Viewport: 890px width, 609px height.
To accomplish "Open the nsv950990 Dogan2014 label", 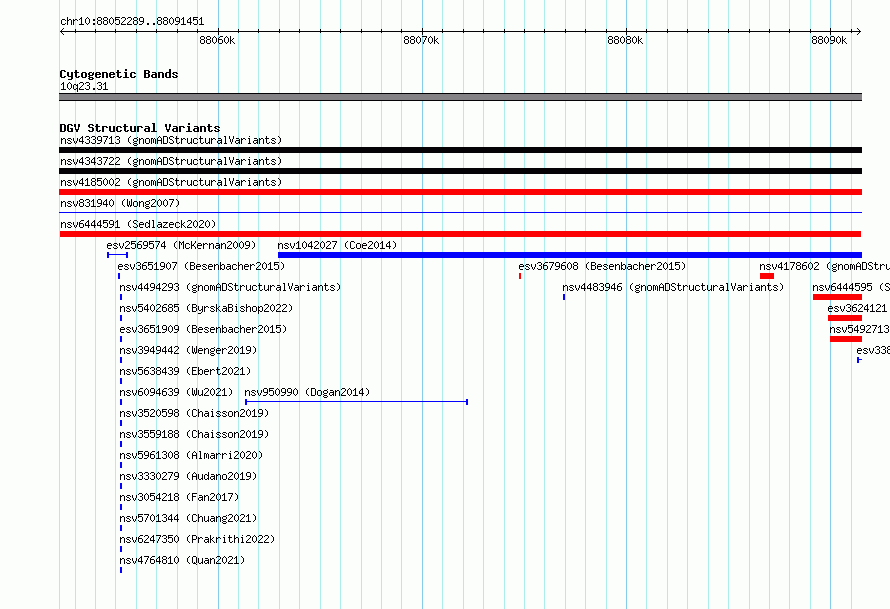I will coord(307,392).
